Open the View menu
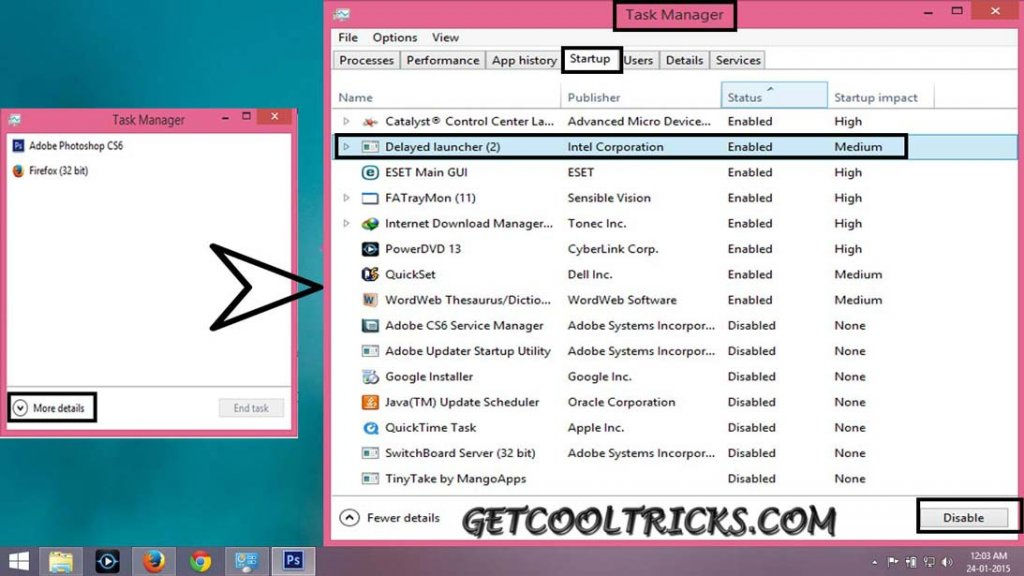This screenshot has height=576, width=1024. 445,38
